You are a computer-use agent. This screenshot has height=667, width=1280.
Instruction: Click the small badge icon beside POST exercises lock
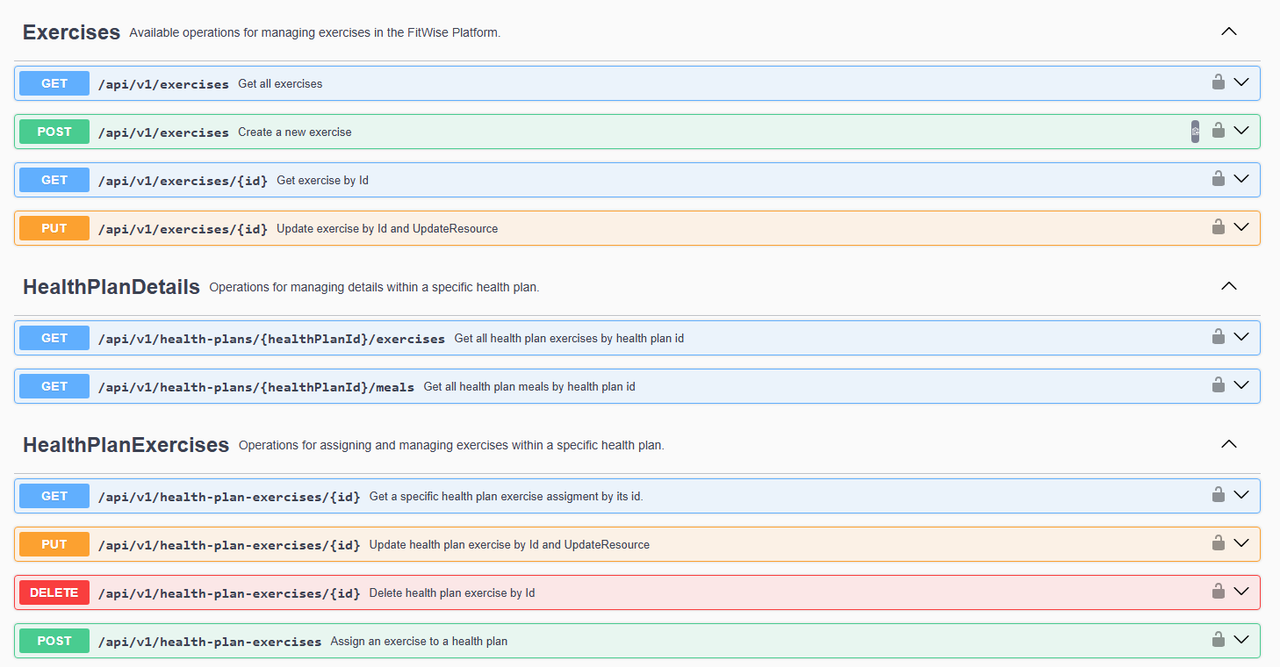1195,131
